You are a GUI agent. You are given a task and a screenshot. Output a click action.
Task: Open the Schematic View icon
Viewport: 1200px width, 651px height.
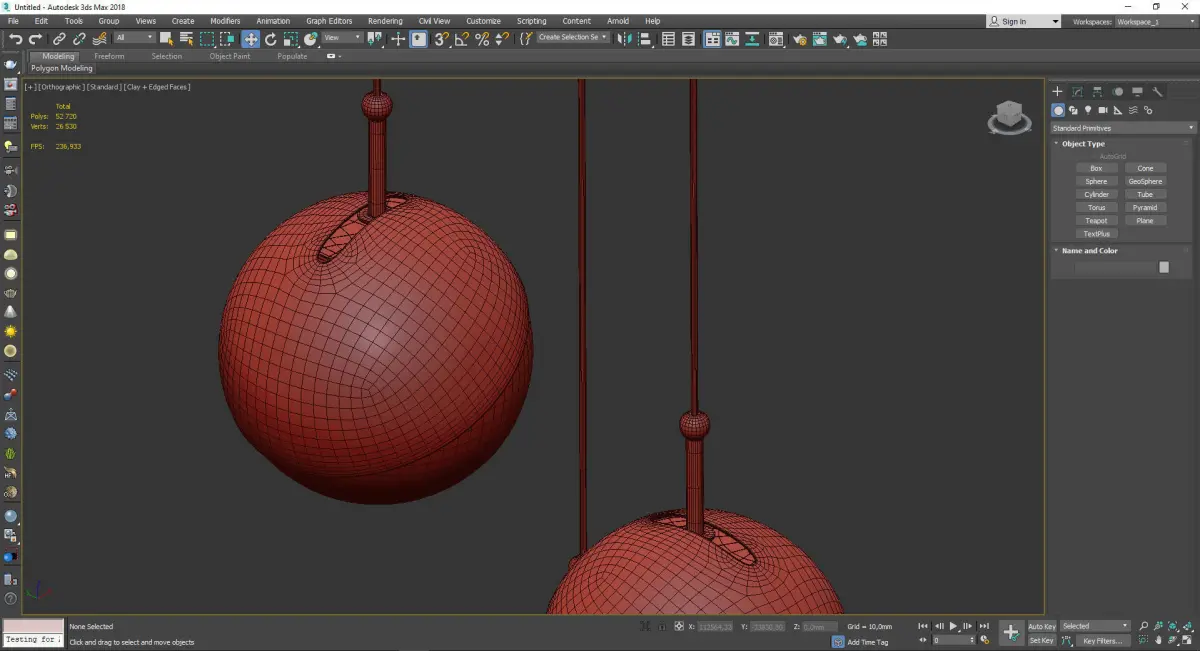(751, 39)
